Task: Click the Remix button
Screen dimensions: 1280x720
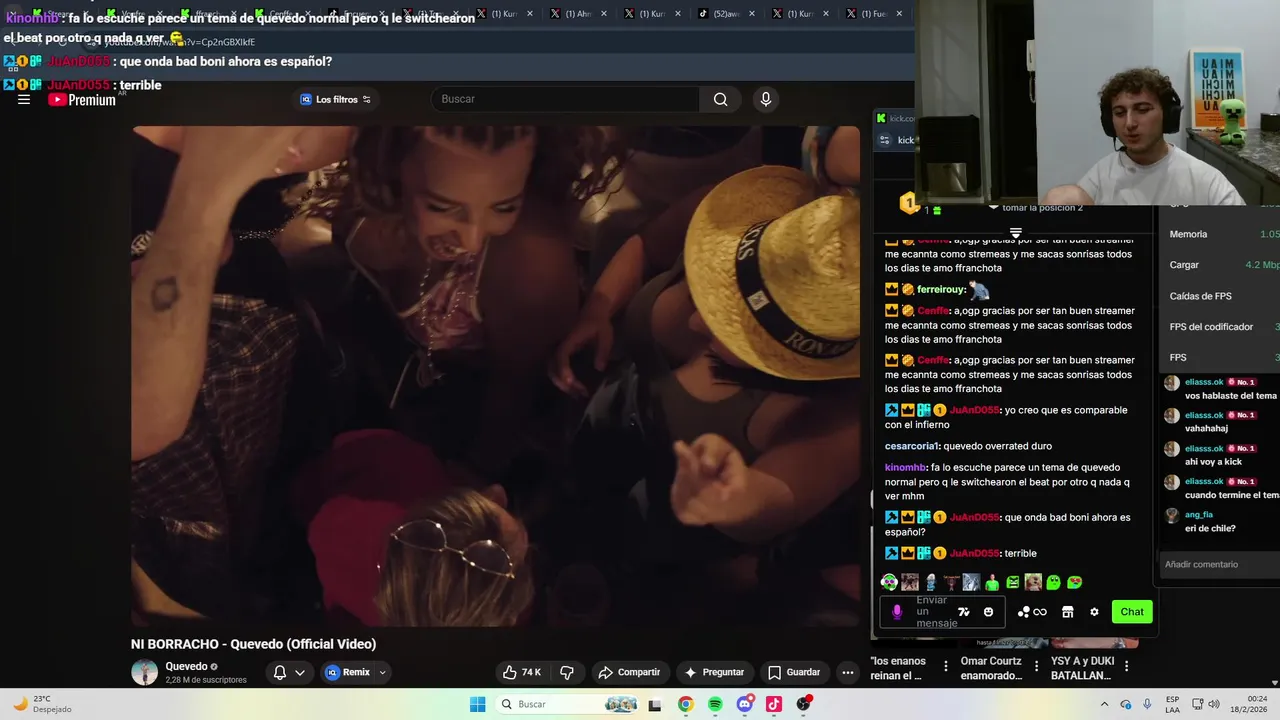Action: tap(348, 672)
